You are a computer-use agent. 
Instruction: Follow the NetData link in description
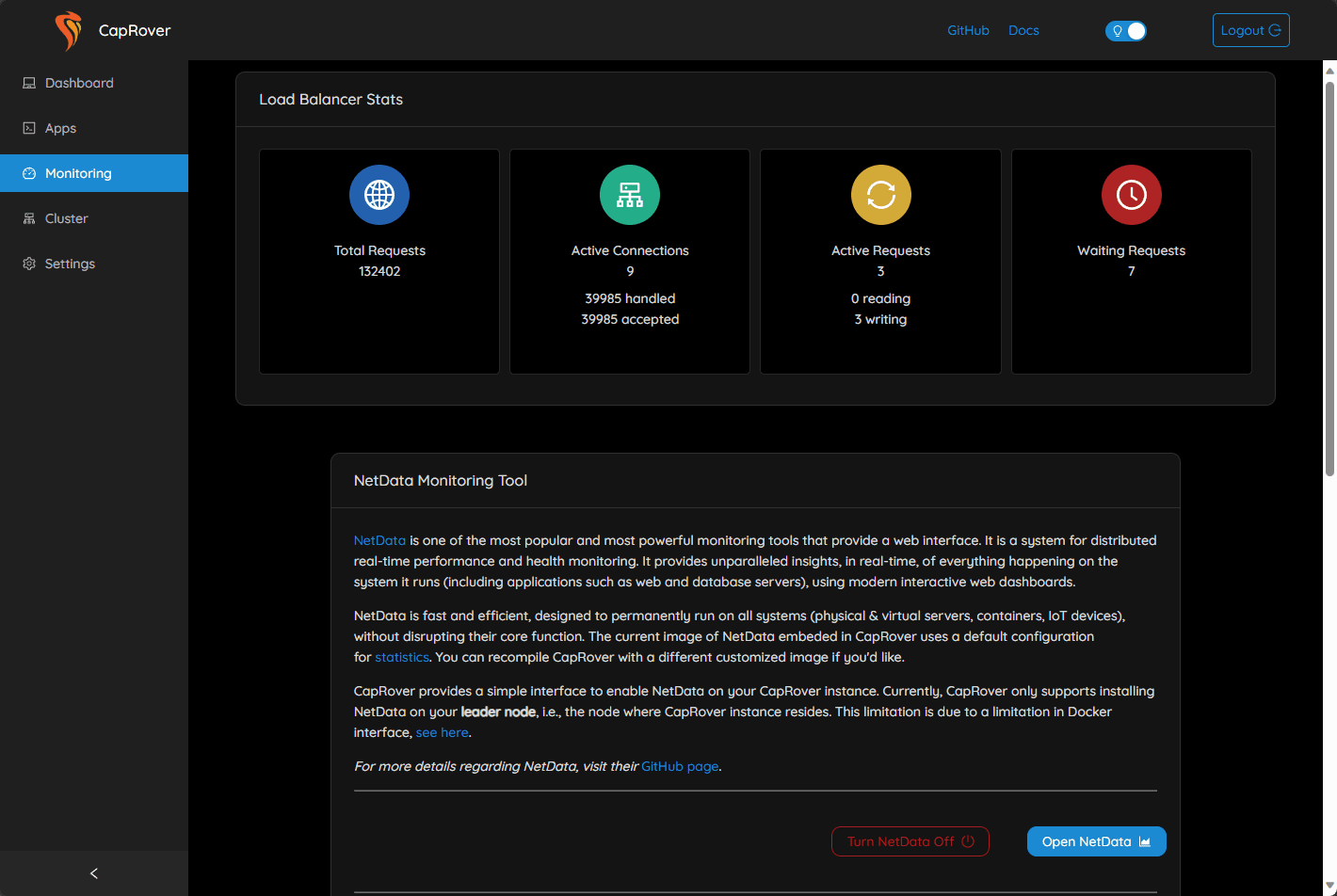click(379, 540)
